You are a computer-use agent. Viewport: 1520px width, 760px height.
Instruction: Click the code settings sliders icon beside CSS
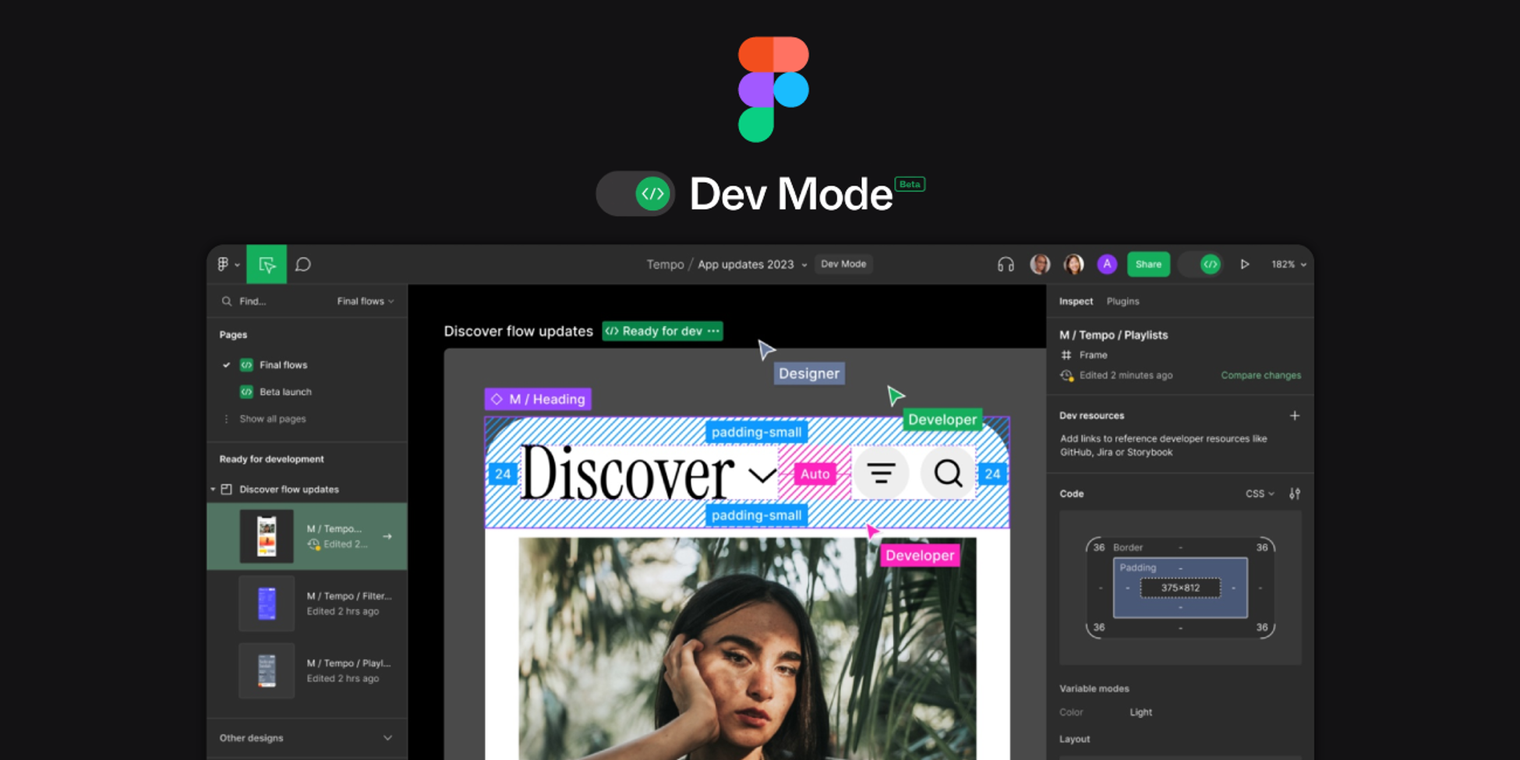[x=1295, y=493]
